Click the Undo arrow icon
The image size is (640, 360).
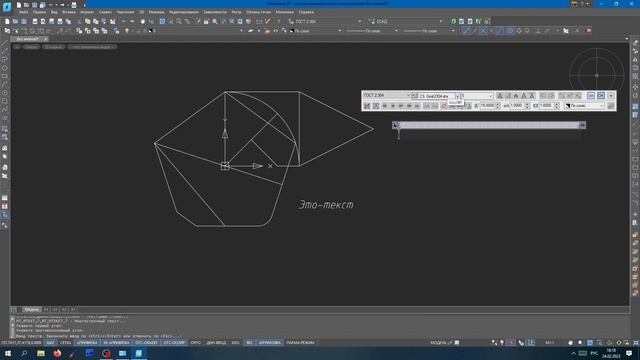pyautogui.click(x=124, y=21)
